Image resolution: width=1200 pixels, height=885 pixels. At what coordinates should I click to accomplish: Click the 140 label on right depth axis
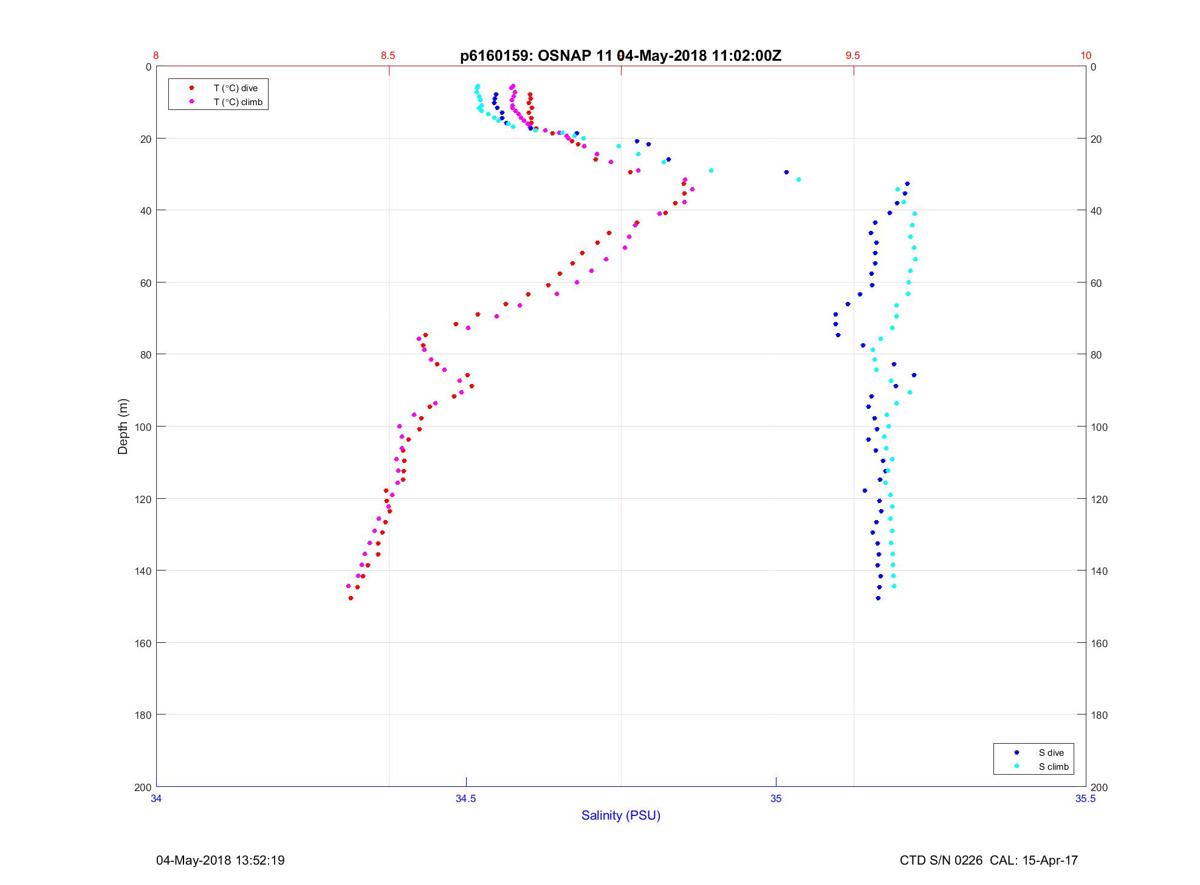tap(1100, 571)
